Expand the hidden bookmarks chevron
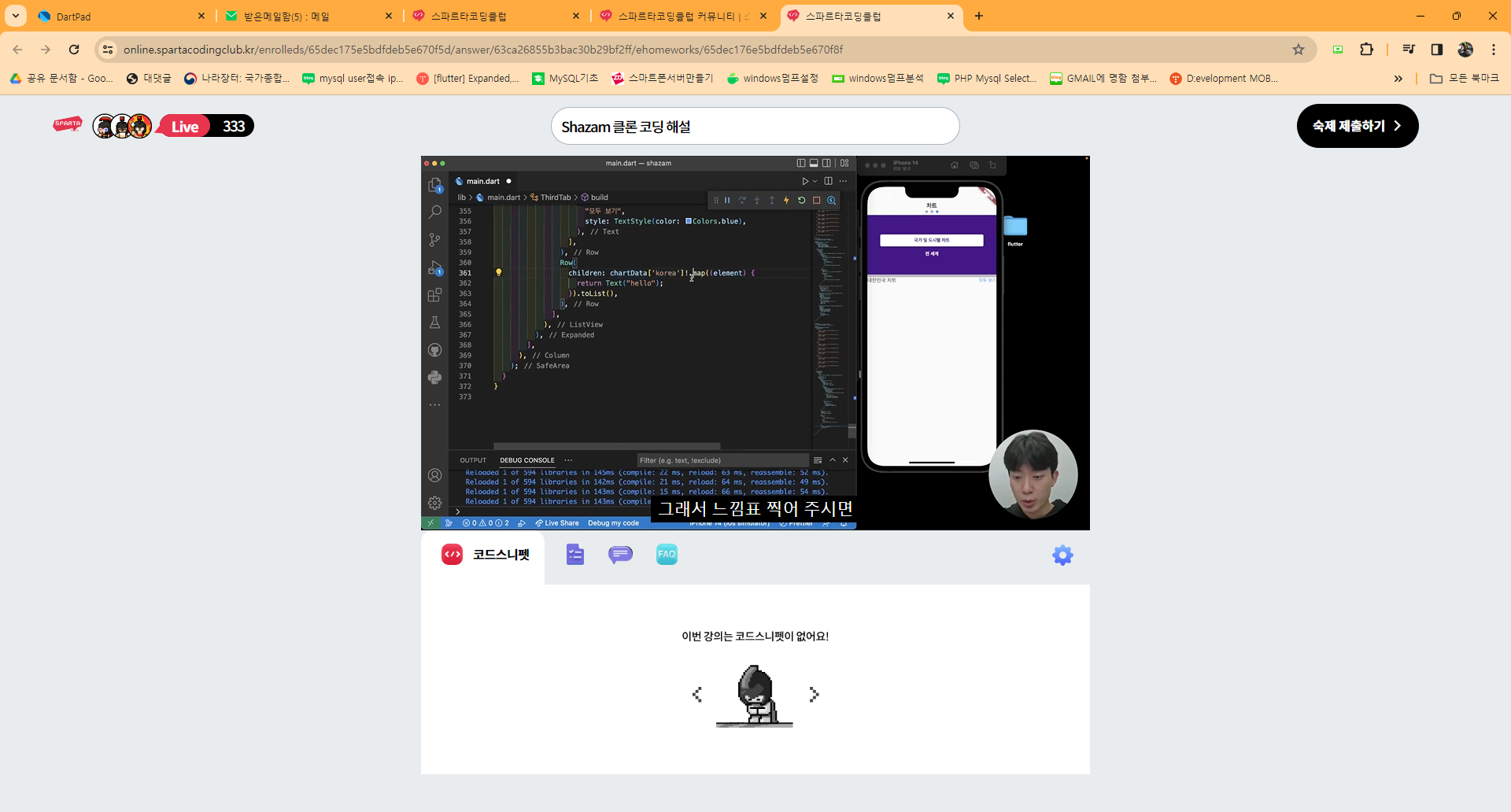The image size is (1511, 812). [1398, 79]
